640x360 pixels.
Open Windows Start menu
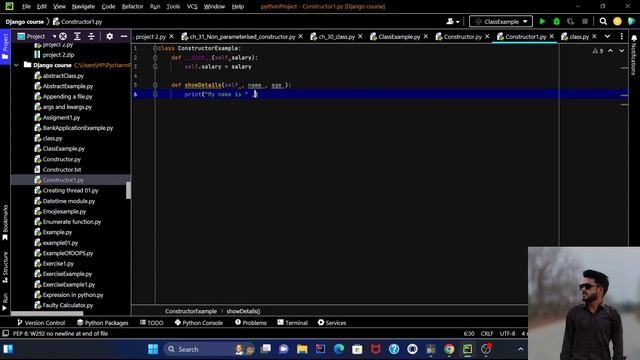coord(153,349)
